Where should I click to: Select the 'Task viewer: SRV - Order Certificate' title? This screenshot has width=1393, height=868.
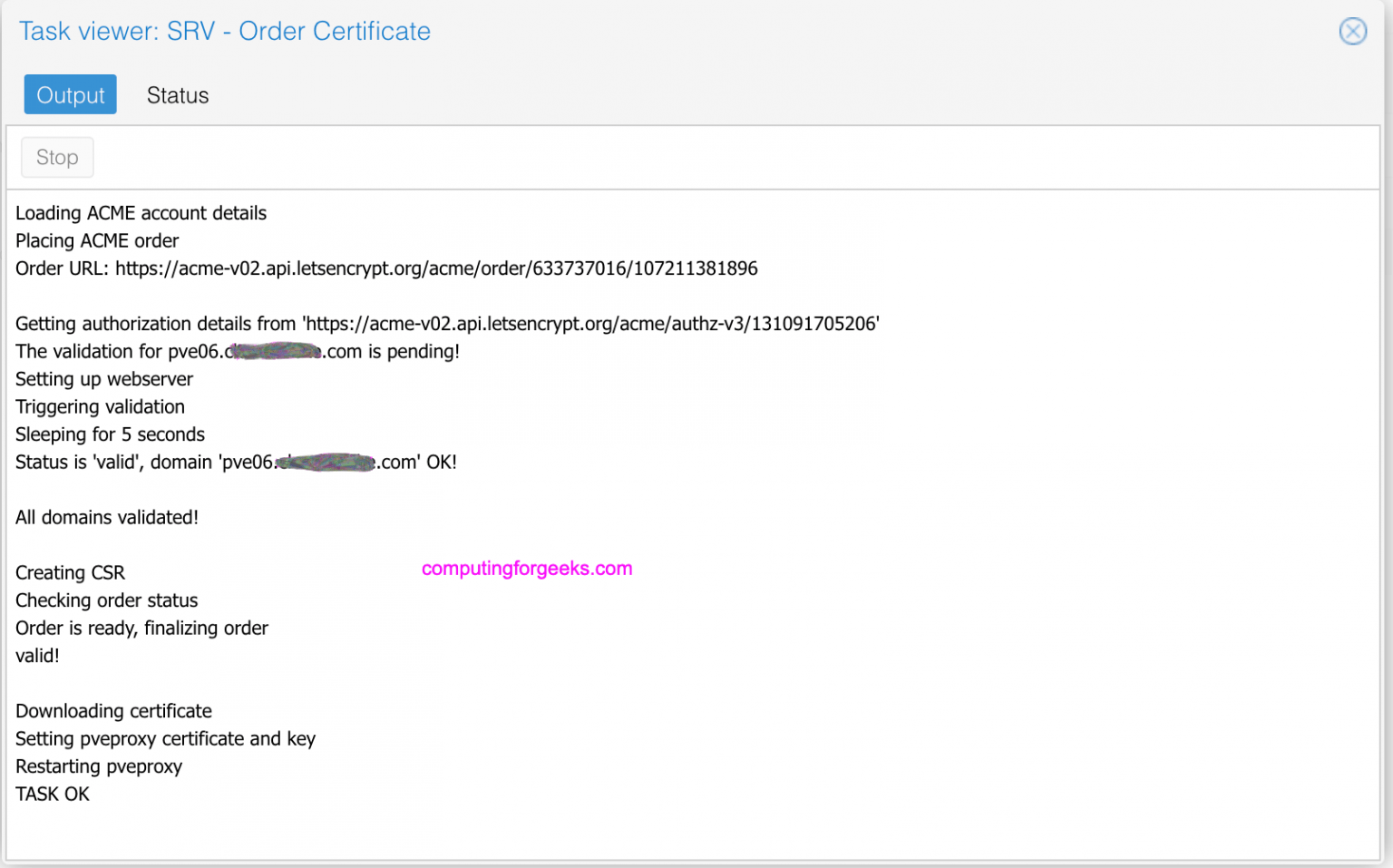pyautogui.click(x=225, y=31)
